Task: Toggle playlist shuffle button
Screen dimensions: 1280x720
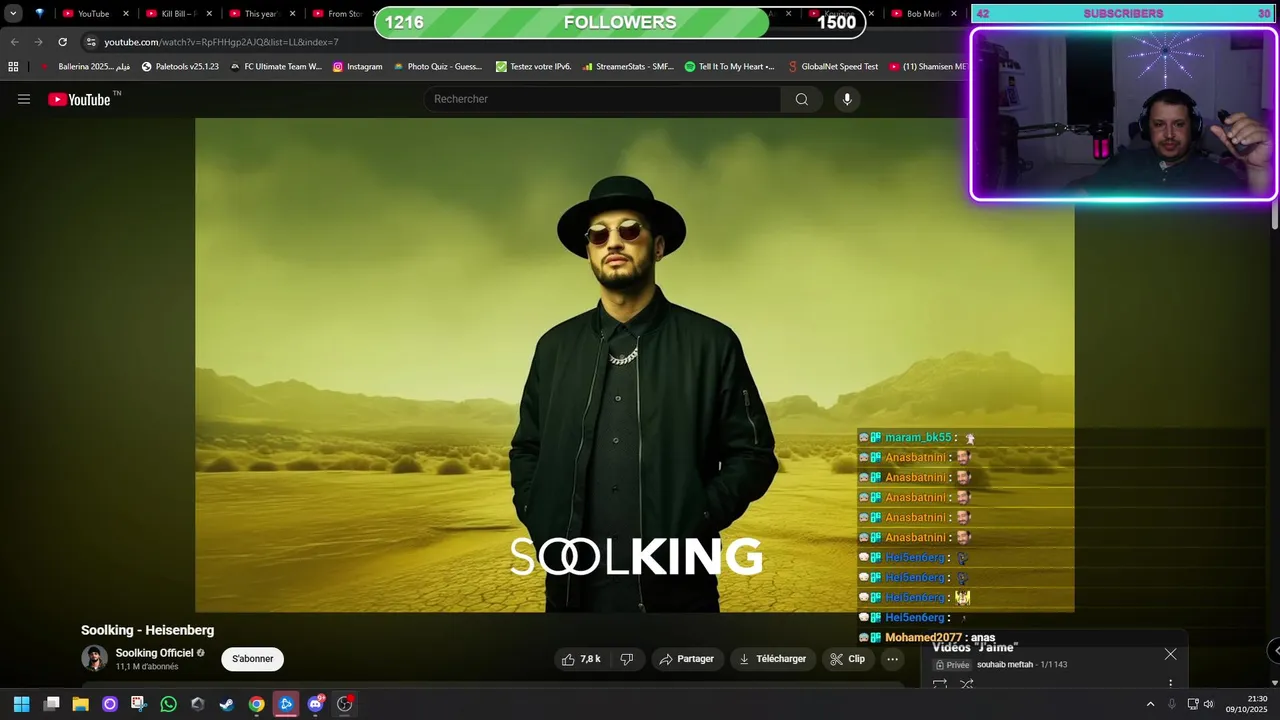Action: click(967, 684)
